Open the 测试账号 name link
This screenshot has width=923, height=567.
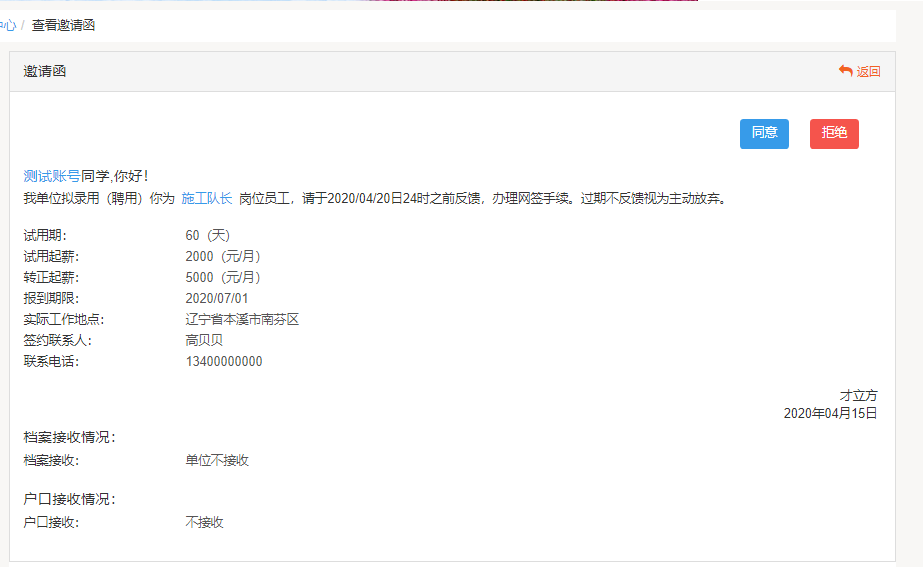52,176
